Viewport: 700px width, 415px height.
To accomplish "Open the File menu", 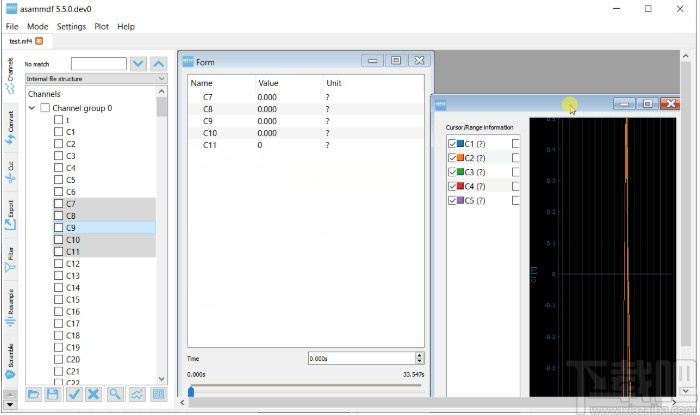I will (x=12, y=26).
